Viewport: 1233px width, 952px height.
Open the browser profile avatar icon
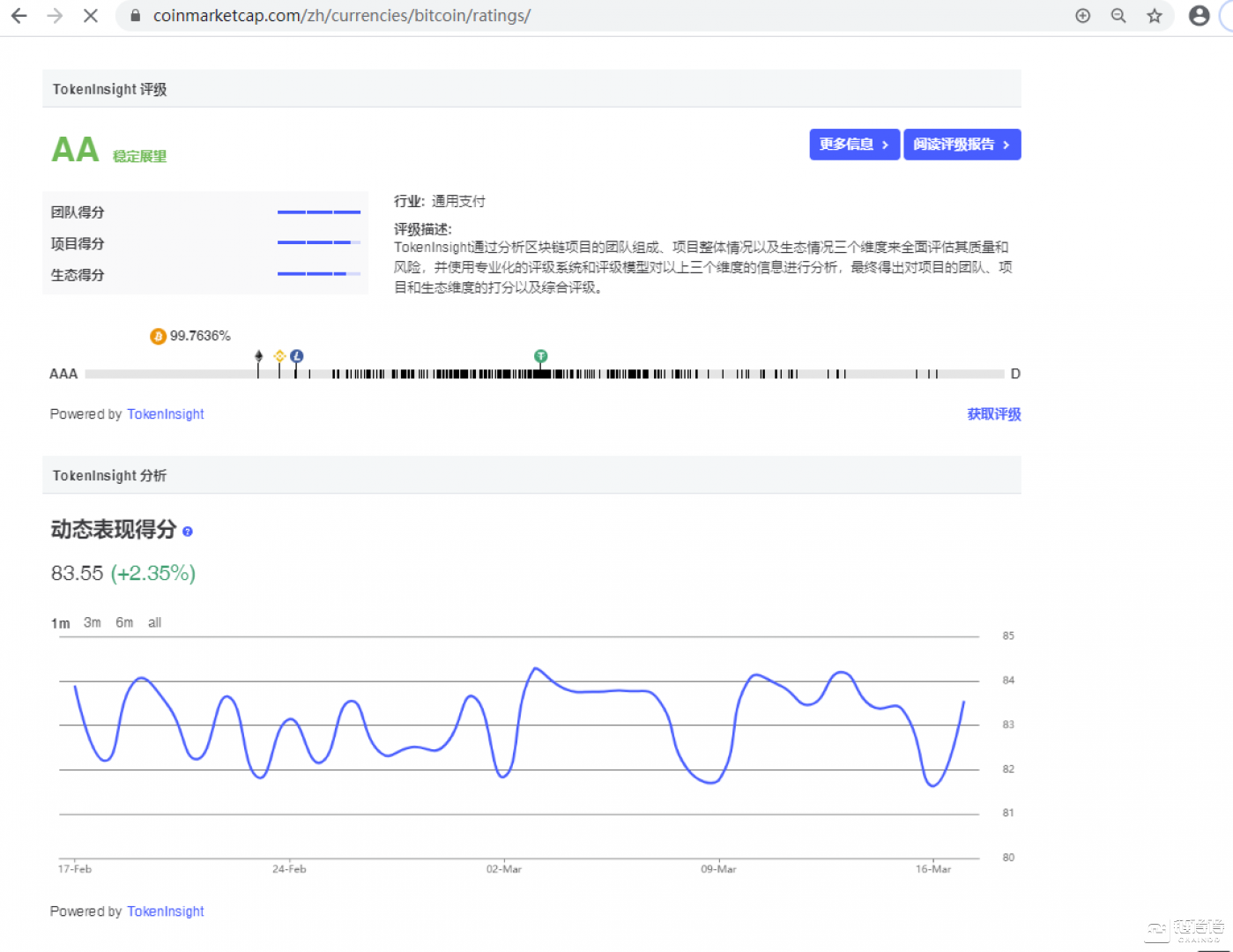[x=1199, y=16]
